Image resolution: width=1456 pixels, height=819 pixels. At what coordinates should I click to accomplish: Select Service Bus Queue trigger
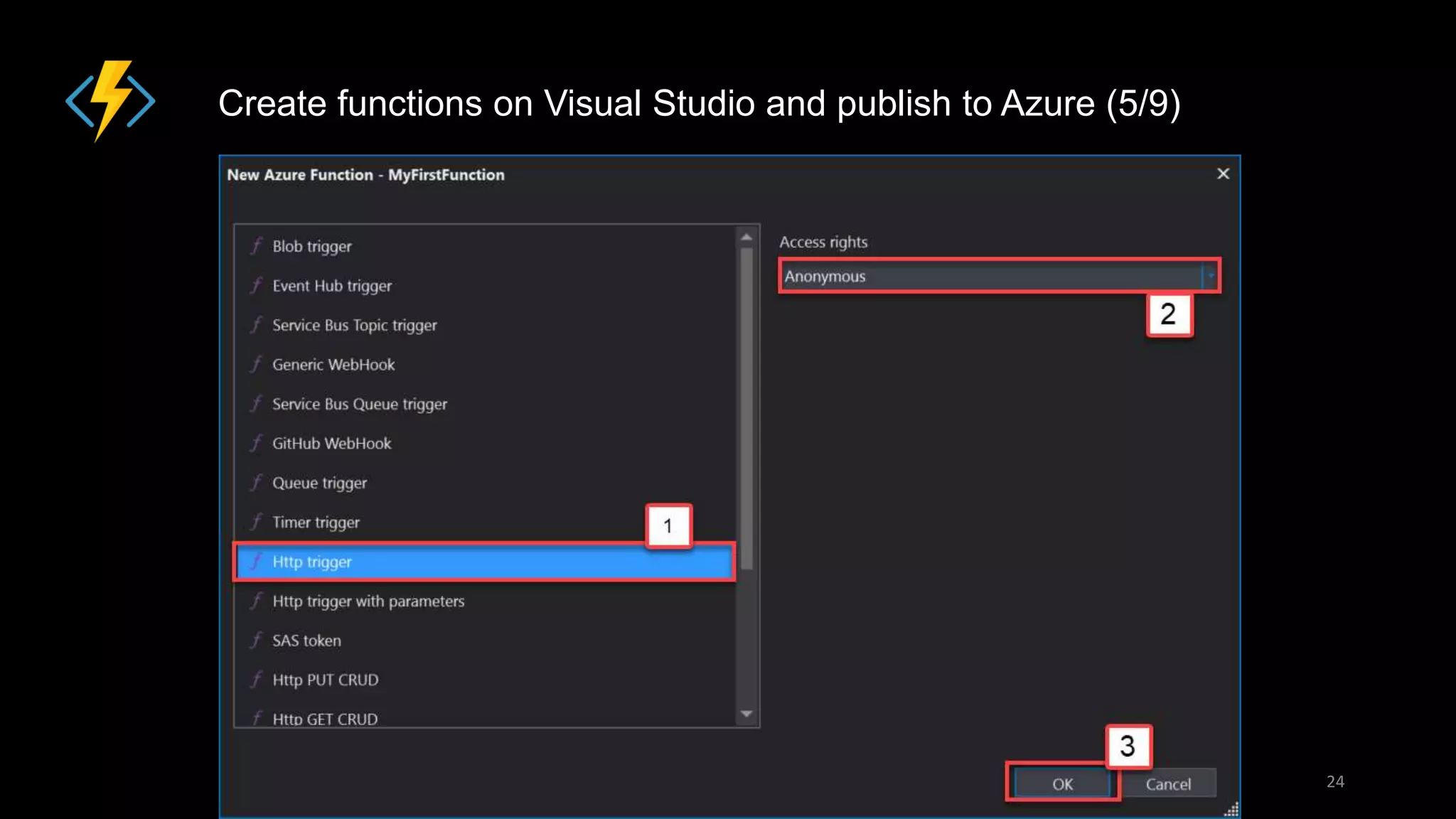point(486,404)
